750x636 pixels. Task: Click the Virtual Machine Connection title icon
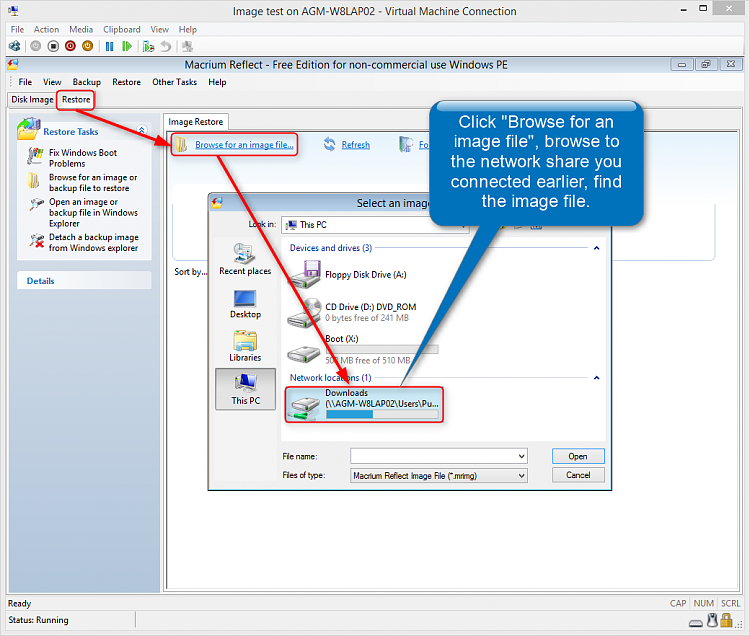[x=13, y=11]
